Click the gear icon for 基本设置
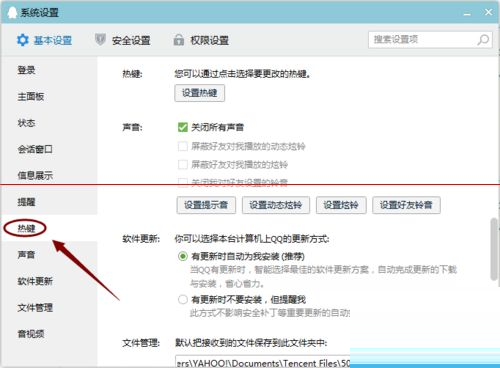The height and width of the screenshot is (368, 500). click(x=23, y=40)
